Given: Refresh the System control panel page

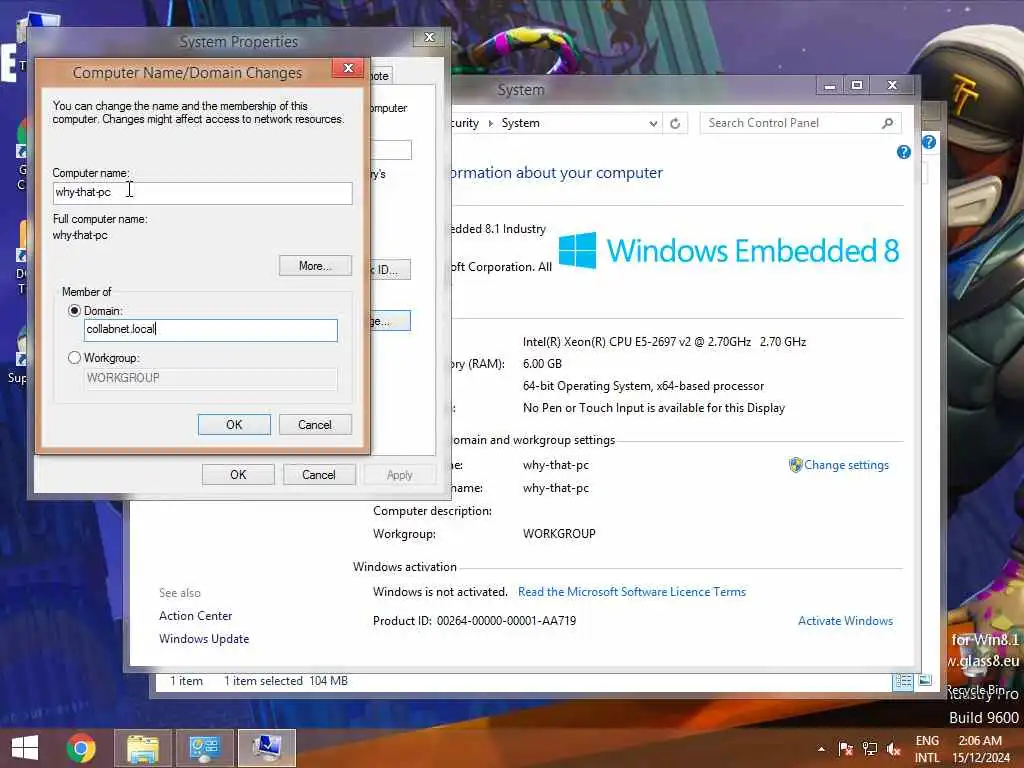Looking at the screenshot, I should (x=675, y=123).
